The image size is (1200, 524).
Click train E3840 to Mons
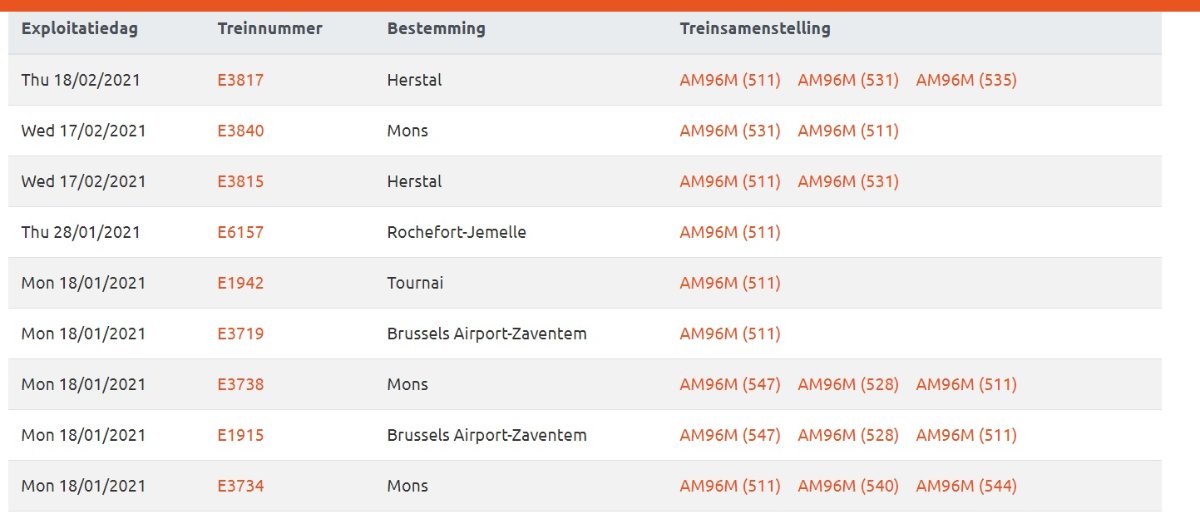[240, 131]
